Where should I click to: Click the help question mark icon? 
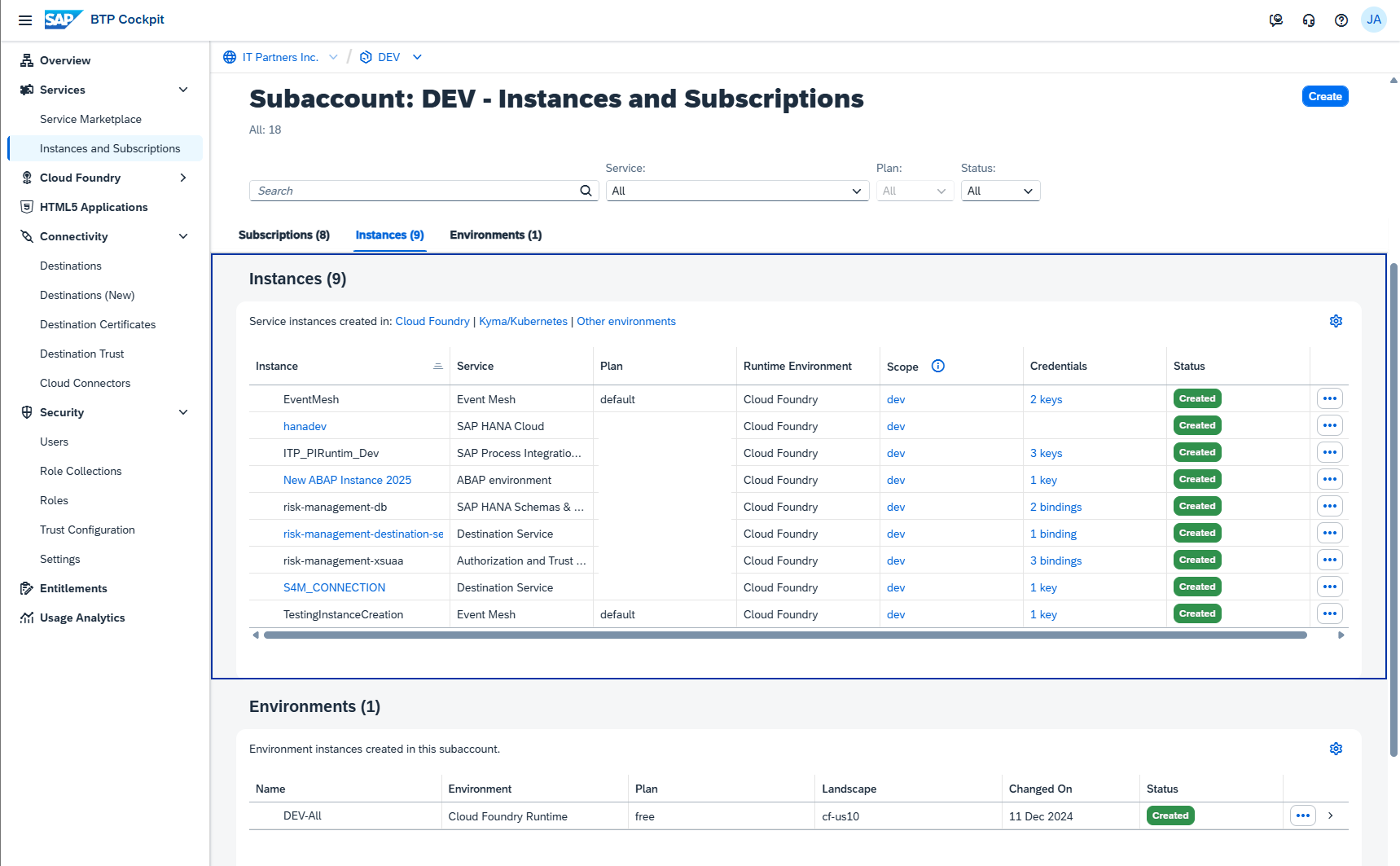[1341, 20]
